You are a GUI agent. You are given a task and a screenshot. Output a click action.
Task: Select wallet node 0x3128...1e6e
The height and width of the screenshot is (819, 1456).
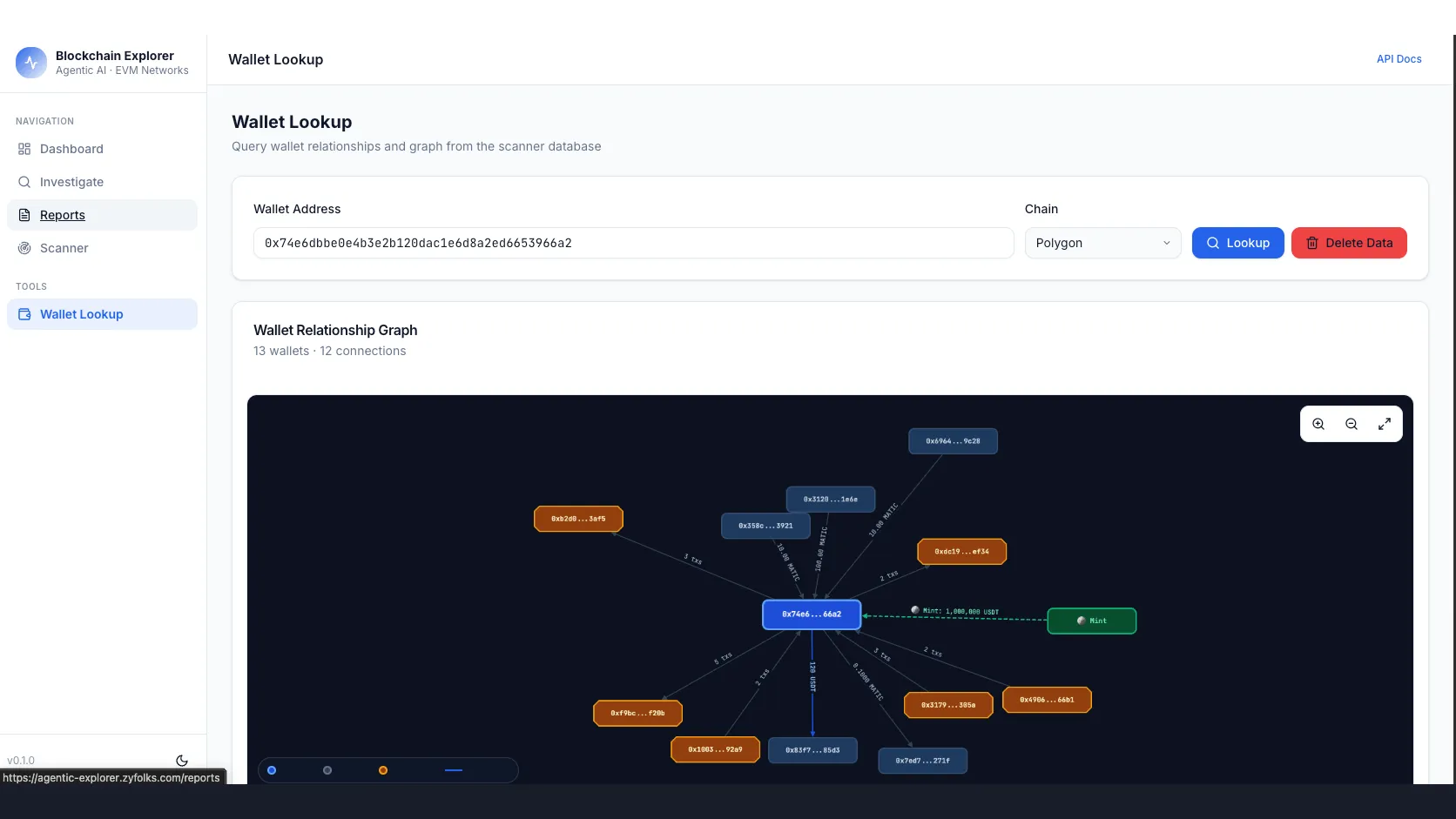[x=831, y=500]
